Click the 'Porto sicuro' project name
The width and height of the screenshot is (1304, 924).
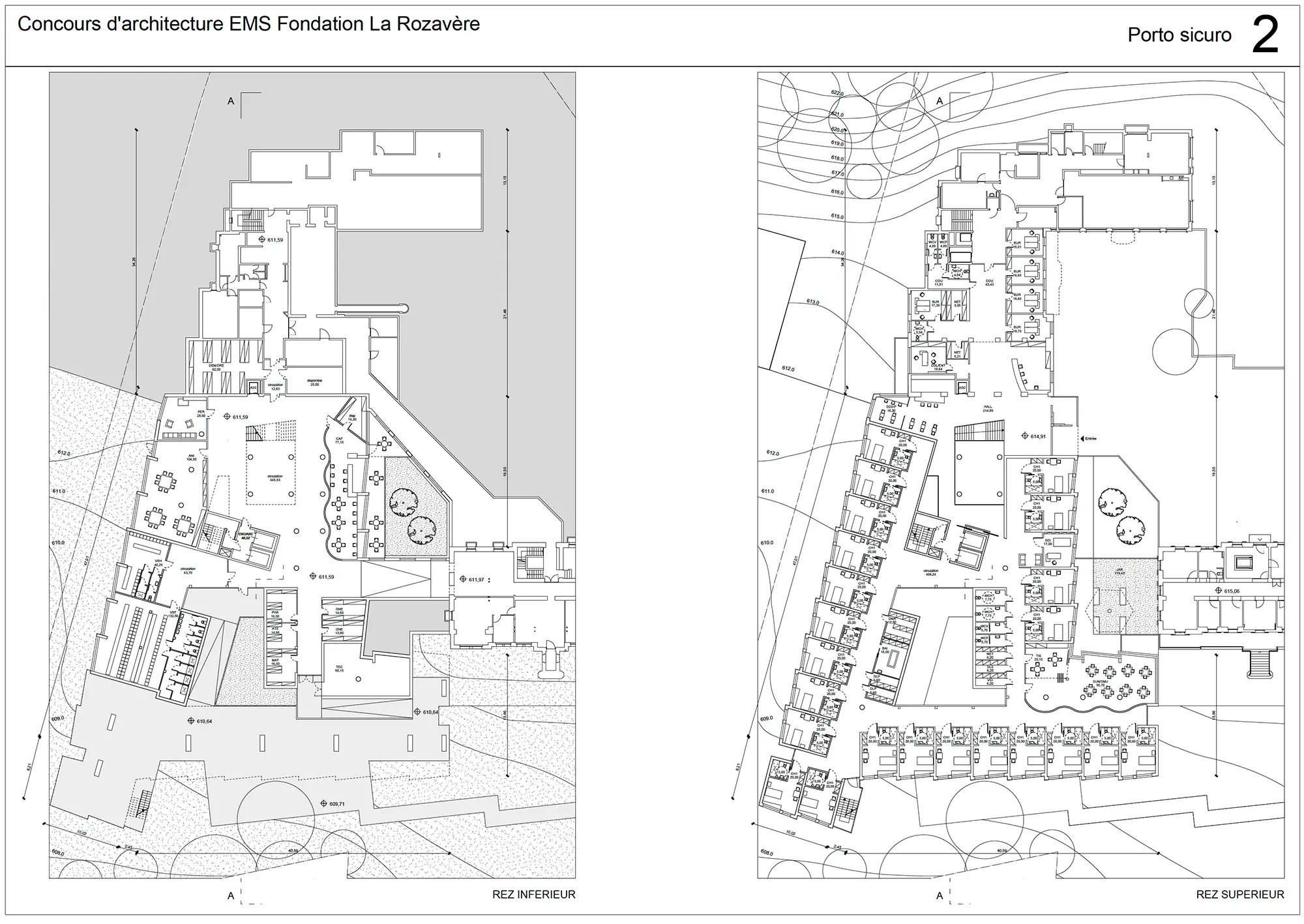click(x=1179, y=35)
